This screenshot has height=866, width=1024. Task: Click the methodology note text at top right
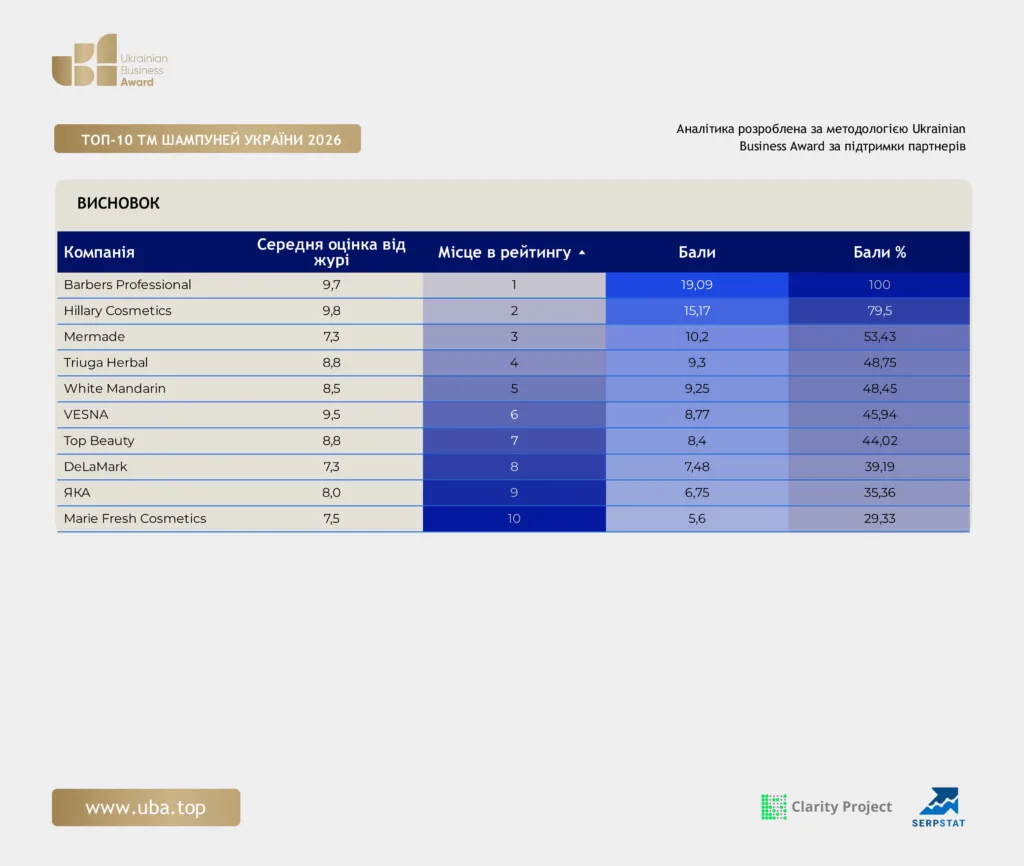point(820,137)
